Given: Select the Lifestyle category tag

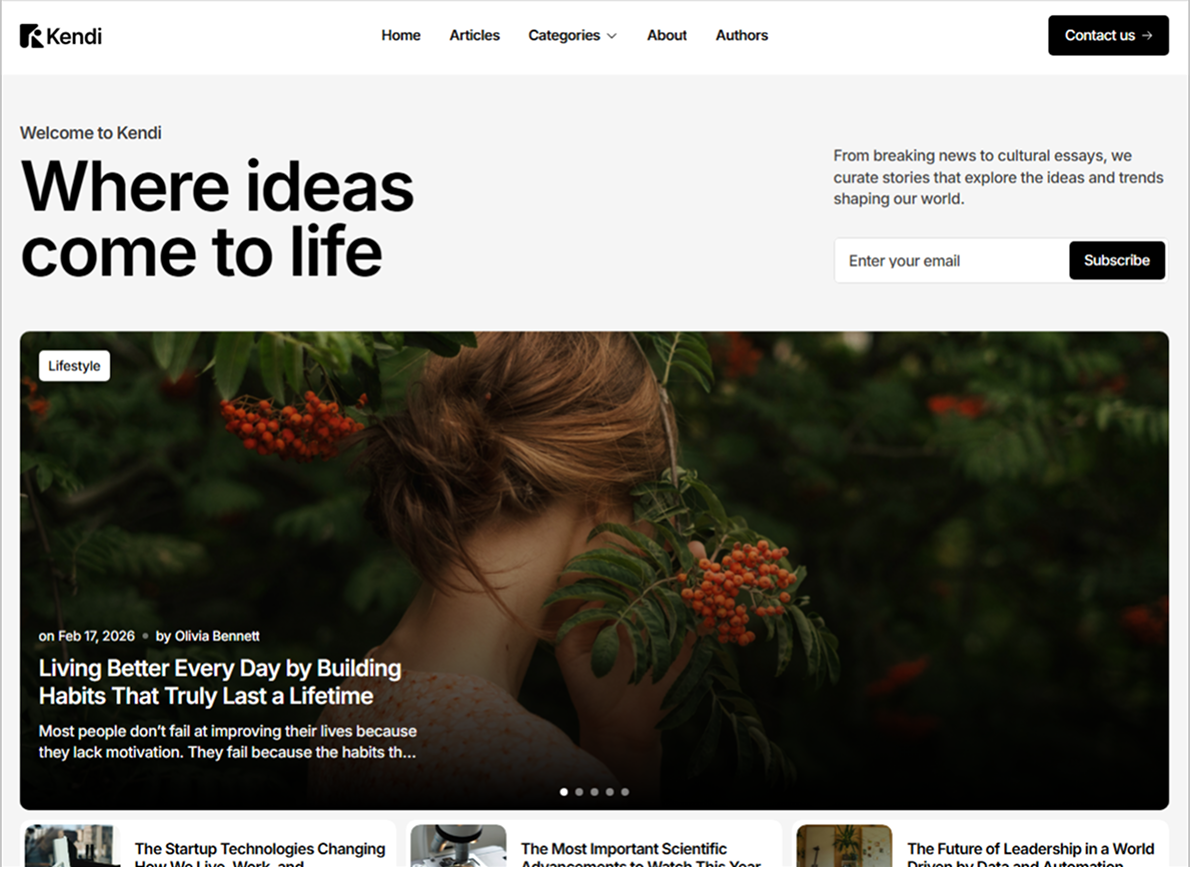Looking at the screenshot, I should (x=74, y=366).
